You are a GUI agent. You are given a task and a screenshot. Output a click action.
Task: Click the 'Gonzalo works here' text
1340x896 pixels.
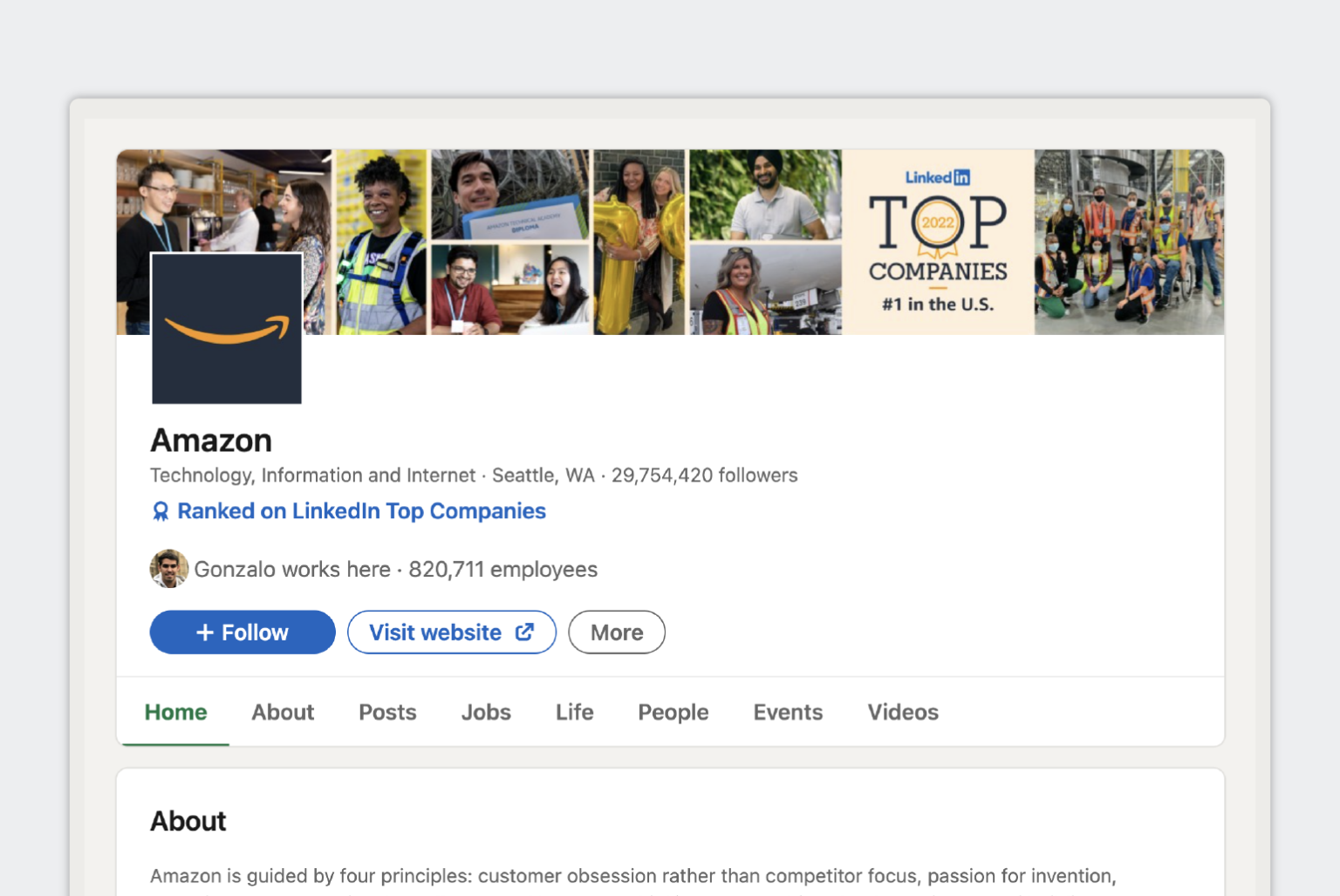coord(292,570)
